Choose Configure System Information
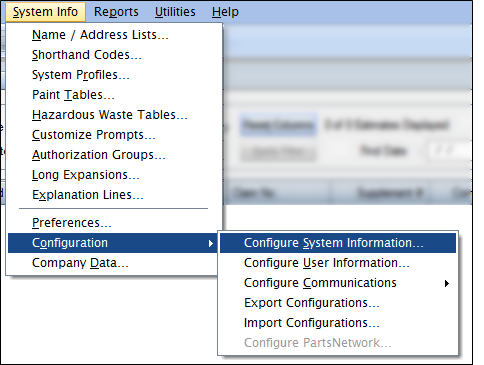 click(338, 243)
